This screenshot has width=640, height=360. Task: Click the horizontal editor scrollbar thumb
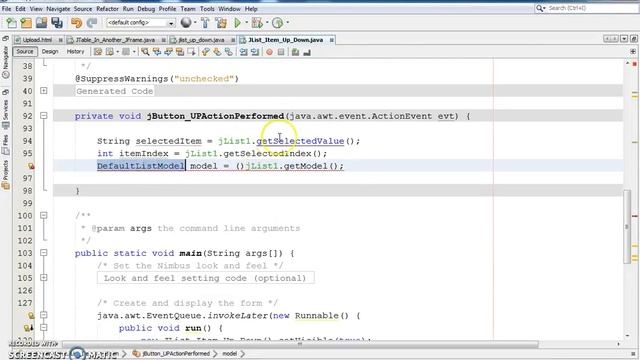pos(300,344)
